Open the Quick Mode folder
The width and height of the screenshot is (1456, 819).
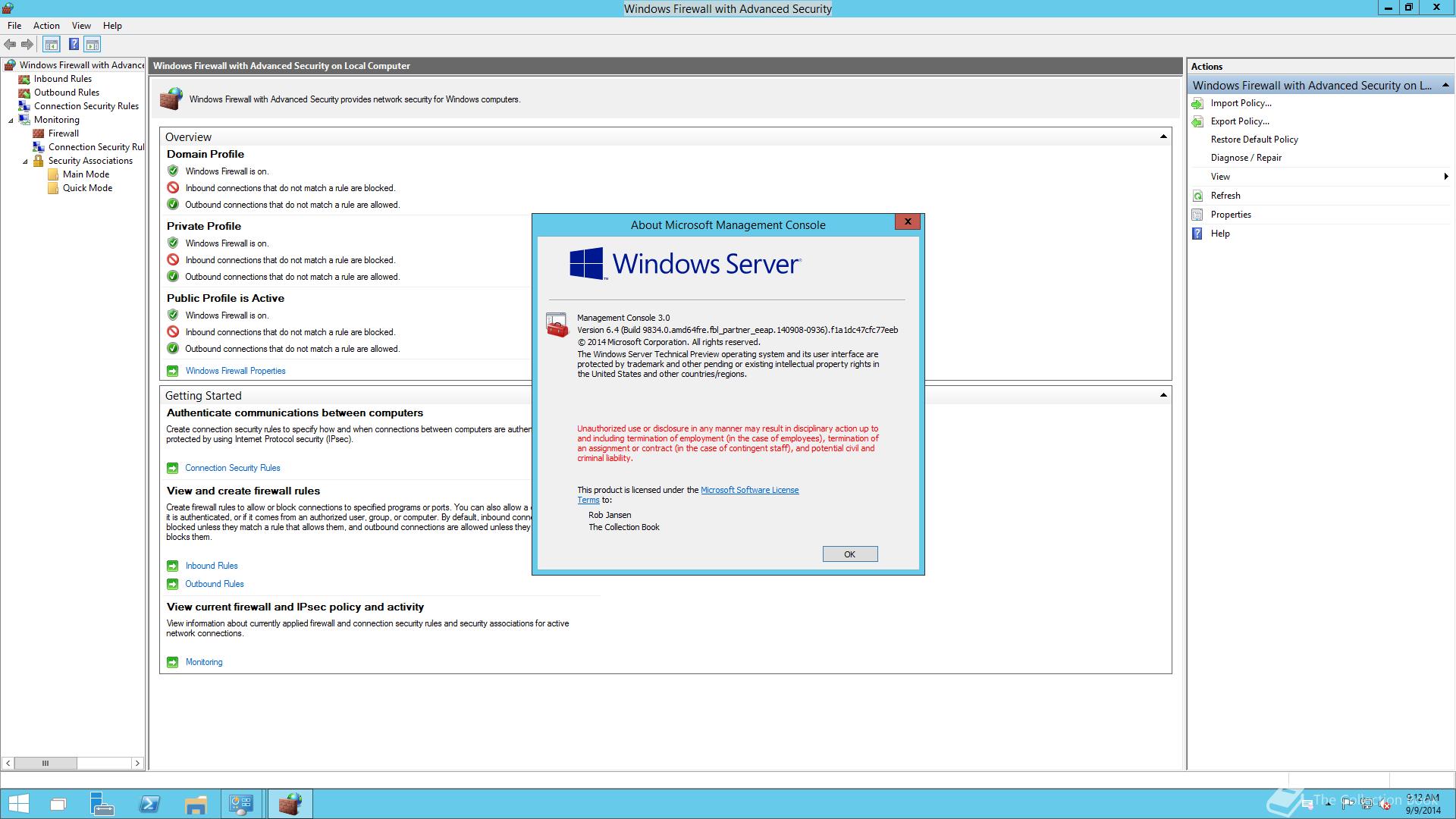point(87,188)
